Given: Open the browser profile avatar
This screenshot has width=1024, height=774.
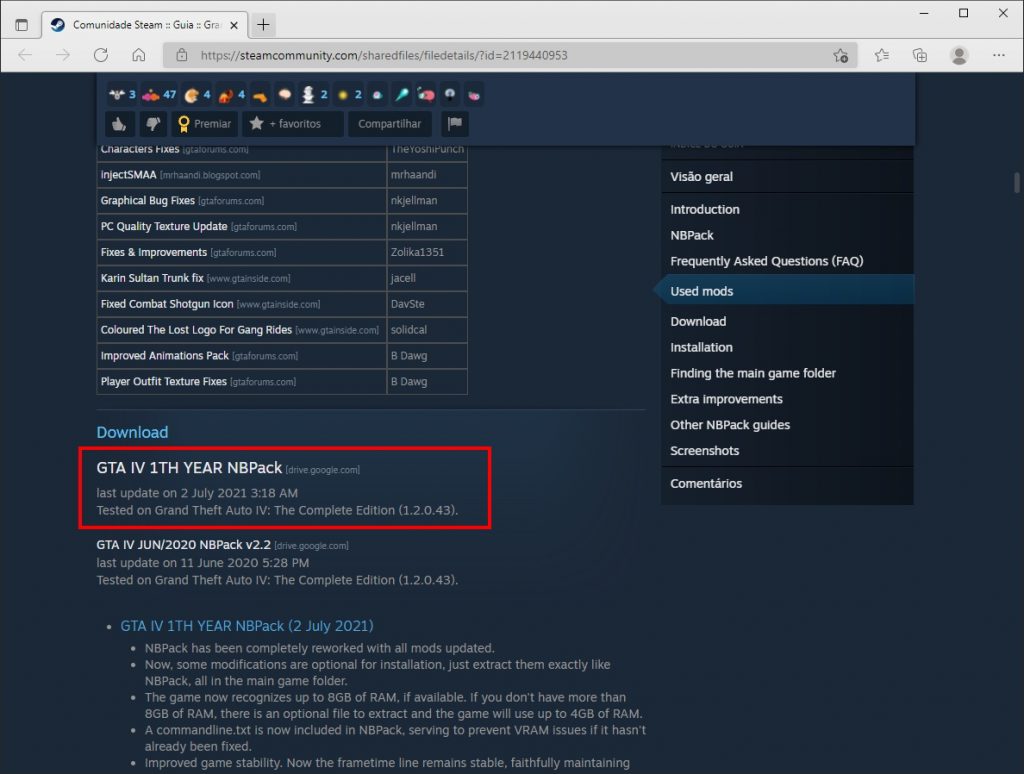Looking at the screenshot, I should [959, 55].
